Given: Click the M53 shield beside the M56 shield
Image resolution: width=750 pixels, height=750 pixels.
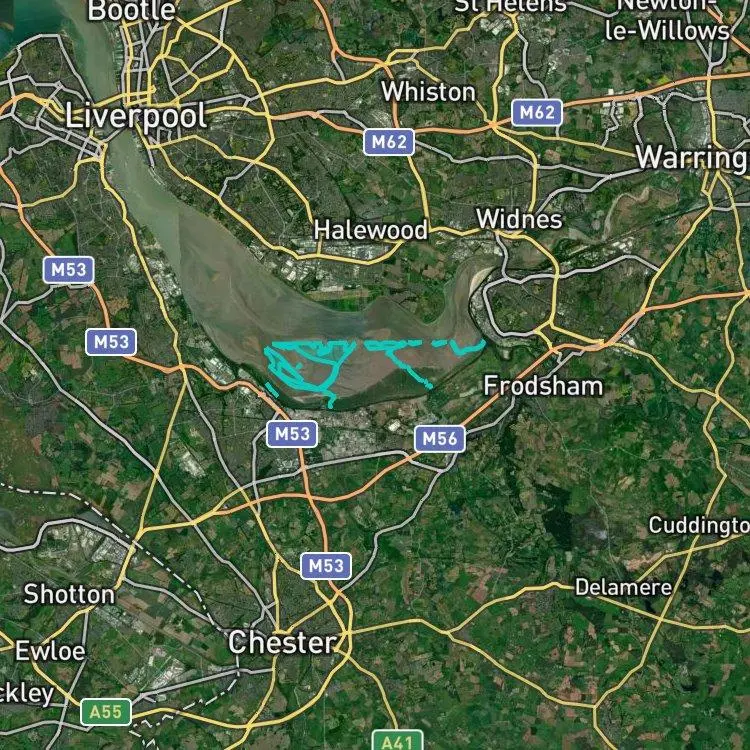Looking at the screenshot, I should point(292,434).
